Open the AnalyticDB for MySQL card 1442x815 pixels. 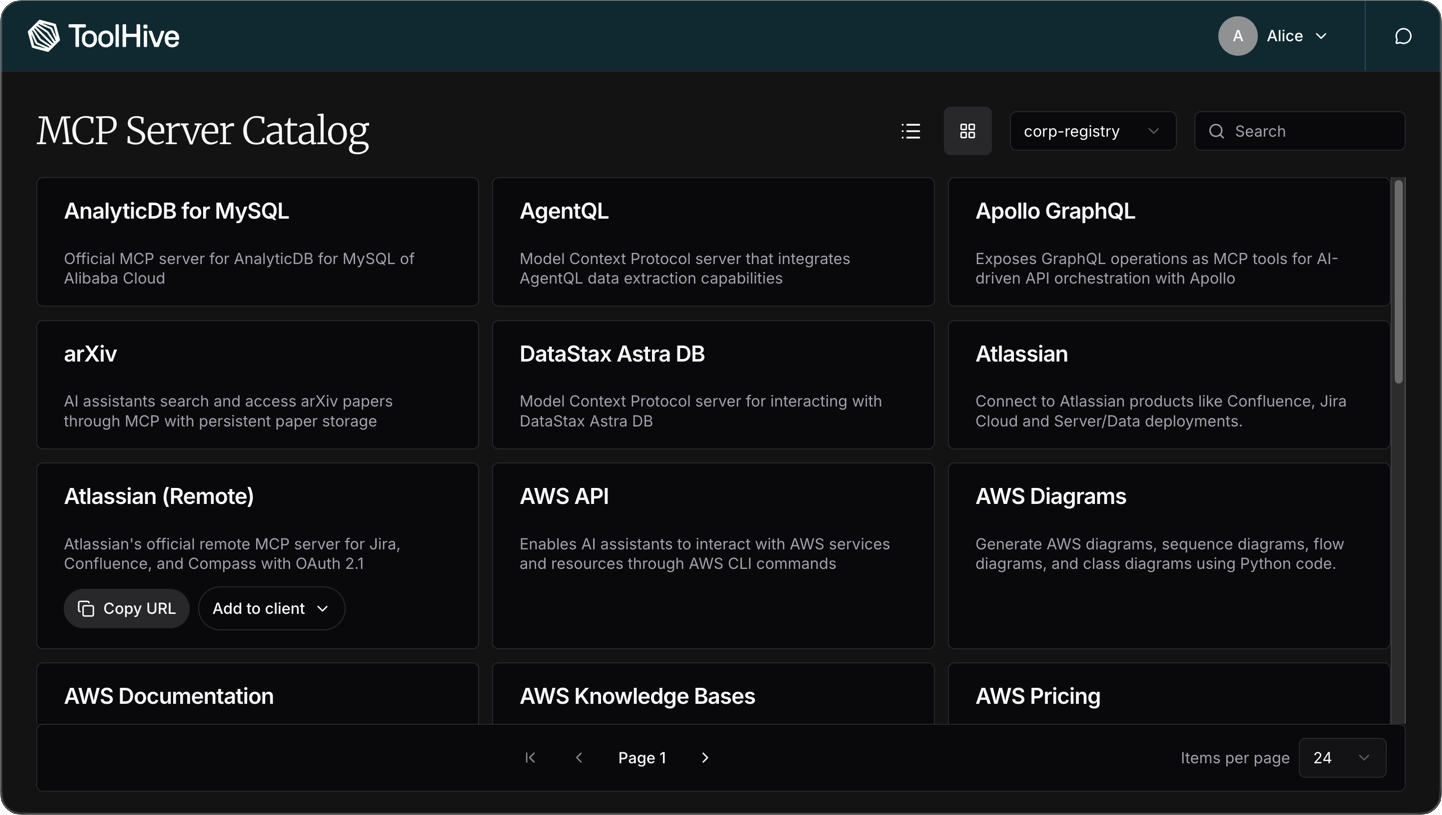click(x=258, y=242)
